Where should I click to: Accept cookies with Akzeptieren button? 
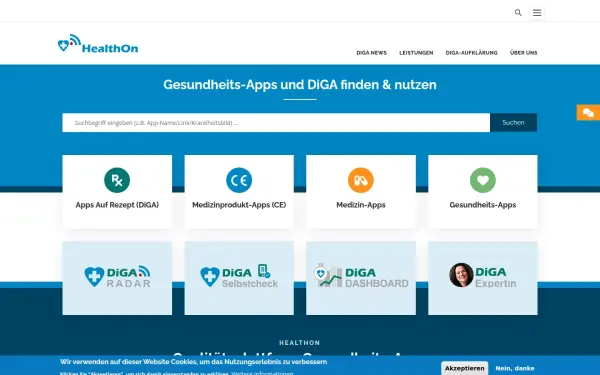pos(465,368)
